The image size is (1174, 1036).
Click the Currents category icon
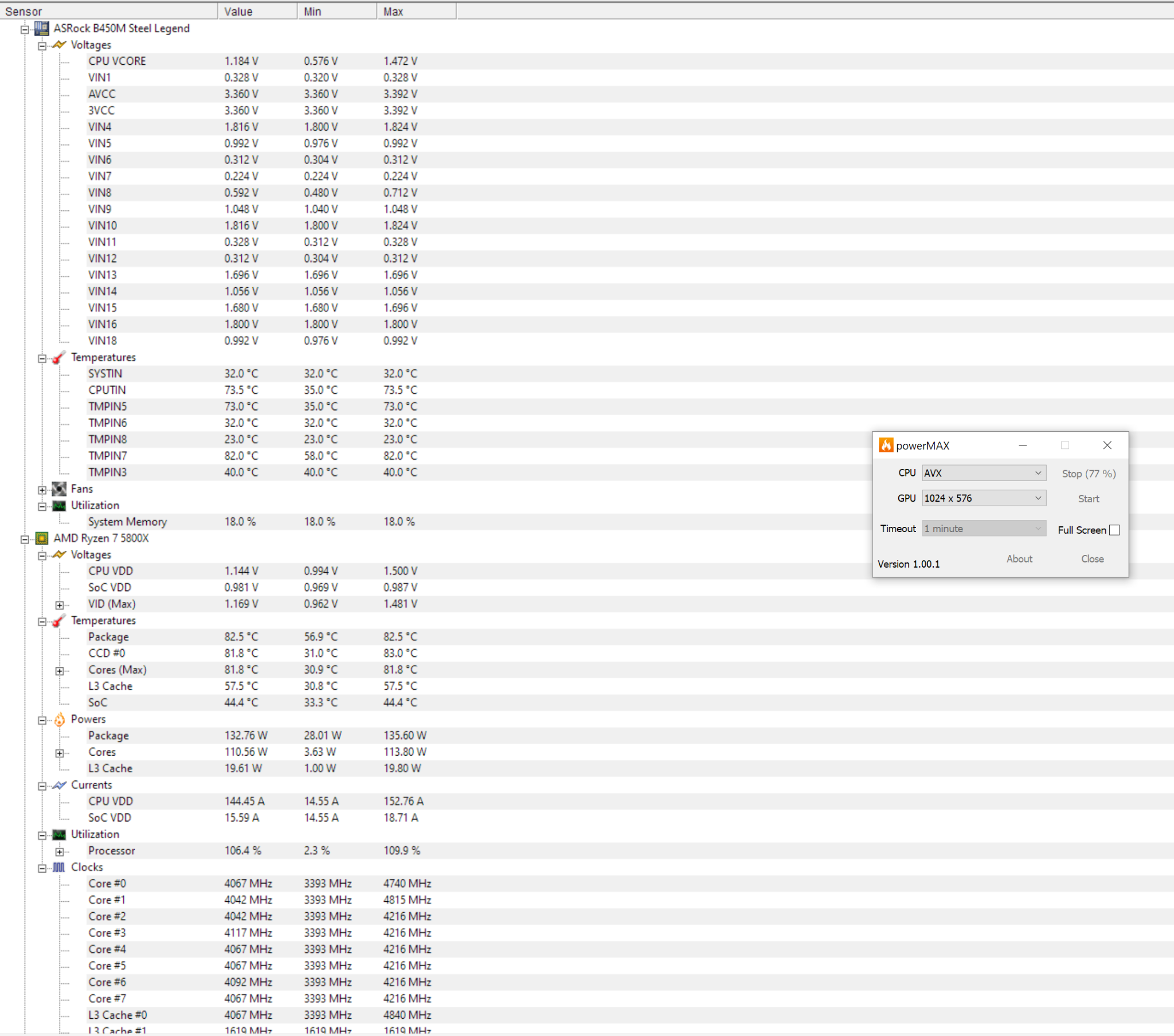click(59, 785)
